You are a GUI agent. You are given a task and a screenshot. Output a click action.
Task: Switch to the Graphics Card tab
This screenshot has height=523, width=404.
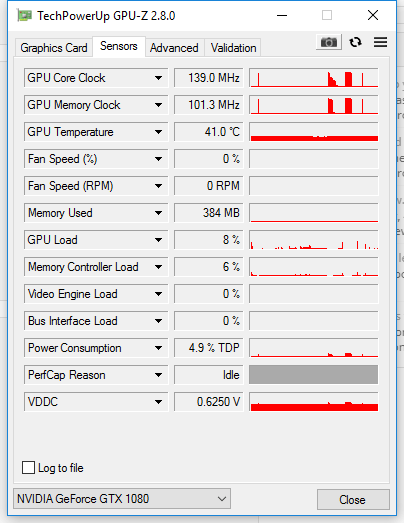pyautogui.click(x=54, y=48)
